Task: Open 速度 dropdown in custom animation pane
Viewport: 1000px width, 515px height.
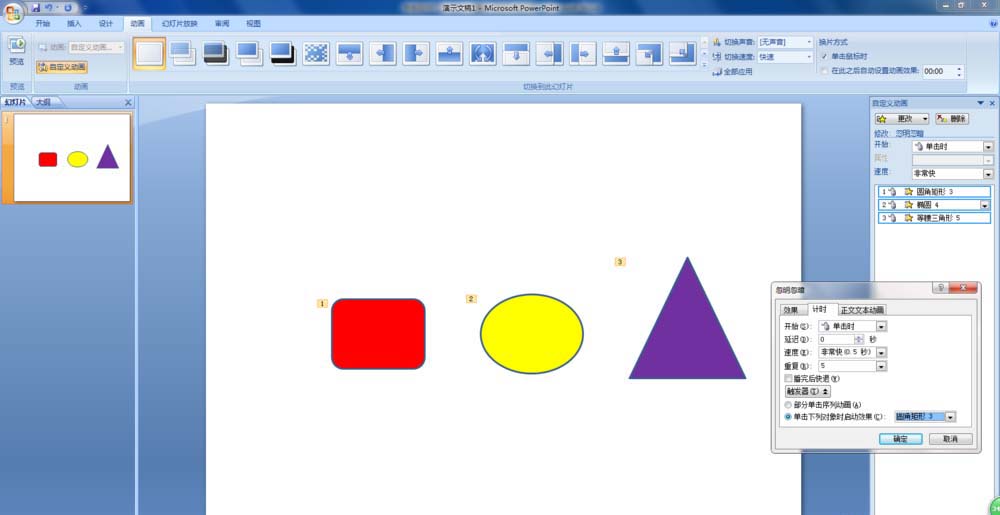Action: [988, 173]
